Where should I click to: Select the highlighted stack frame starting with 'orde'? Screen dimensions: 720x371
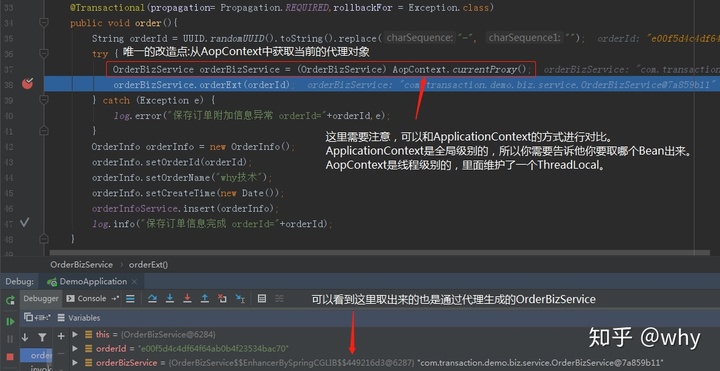tap(37, 355)
